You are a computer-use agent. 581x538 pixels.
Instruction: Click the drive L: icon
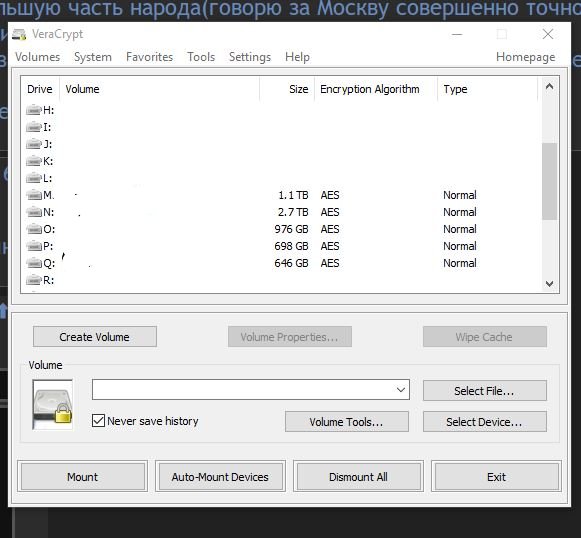point(34,178)
